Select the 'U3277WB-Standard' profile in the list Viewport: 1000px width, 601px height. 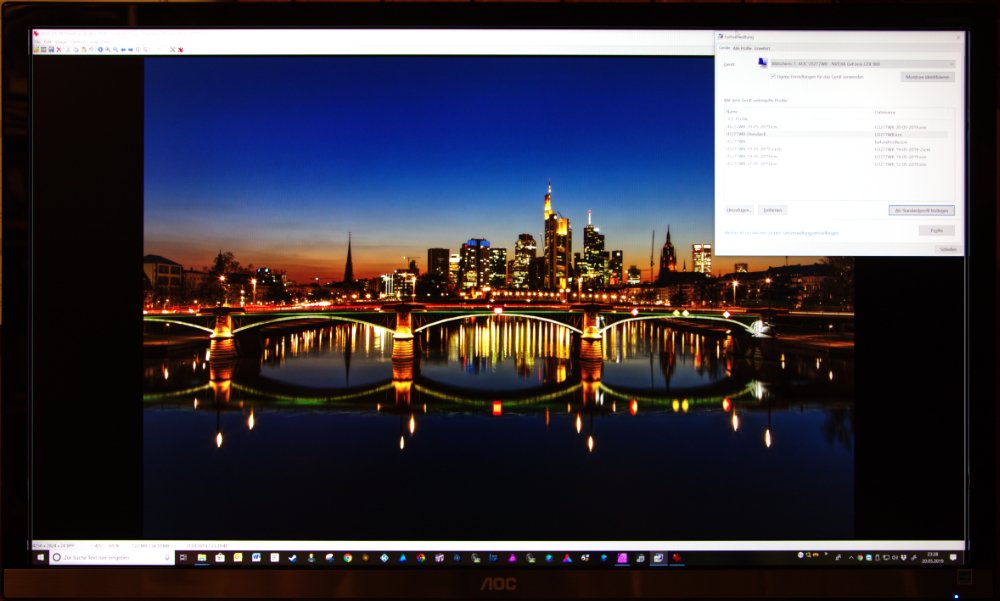click(748, 134)
